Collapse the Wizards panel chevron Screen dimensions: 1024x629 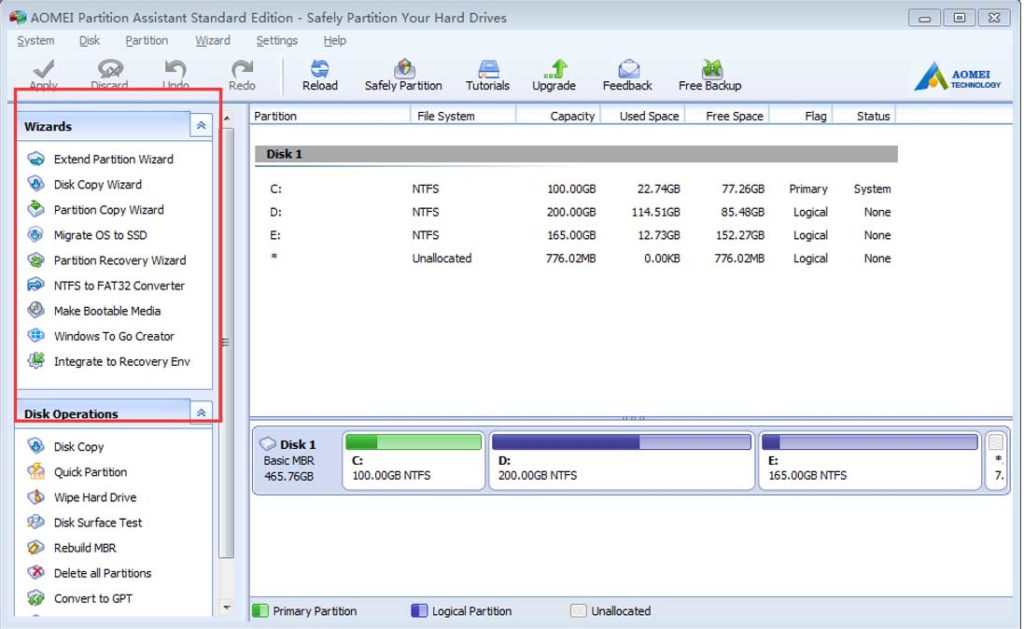coord(201,125)
